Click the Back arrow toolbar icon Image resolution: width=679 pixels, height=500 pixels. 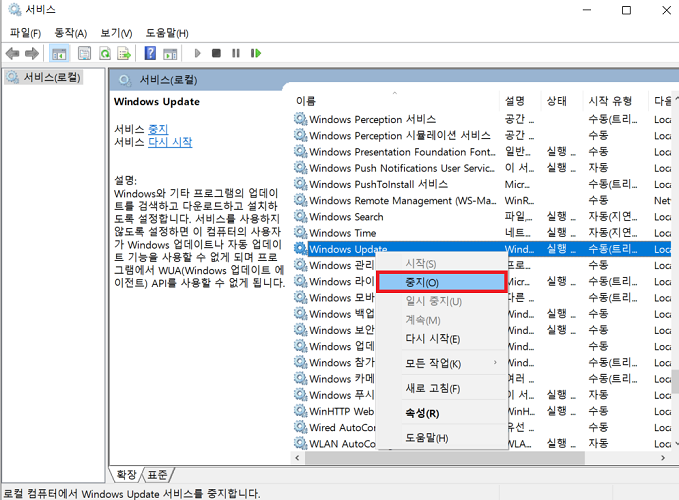(13, 54)
